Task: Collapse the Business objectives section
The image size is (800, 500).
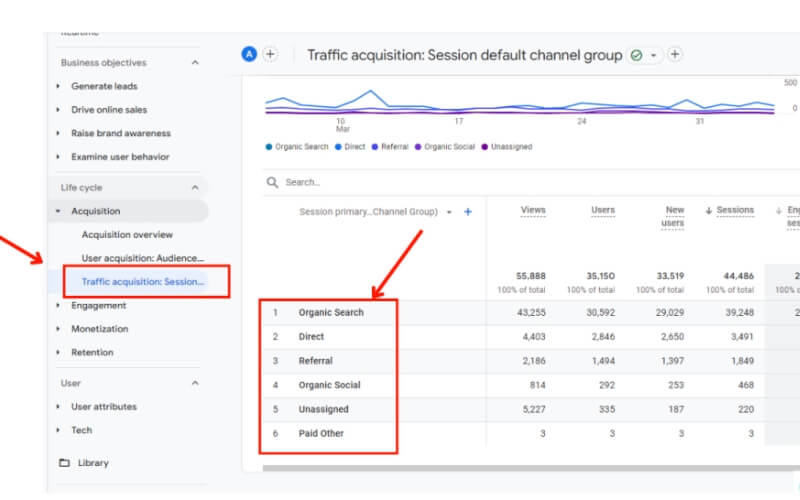Action: point(195,62)
